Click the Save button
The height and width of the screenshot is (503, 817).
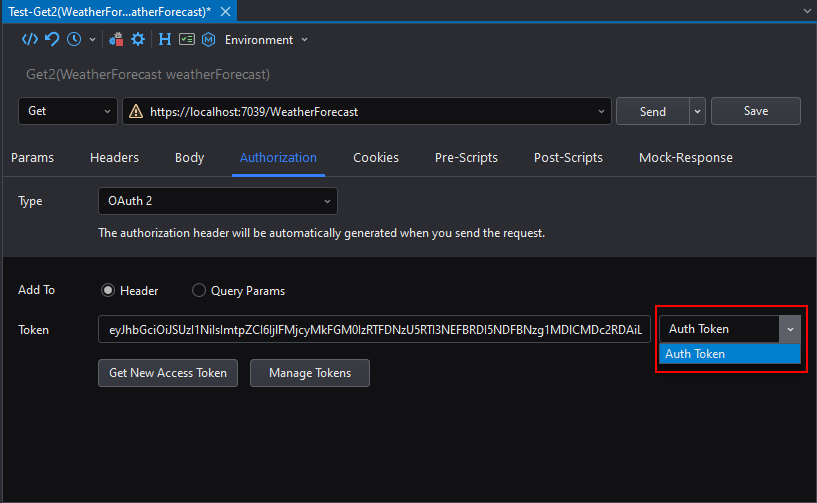(756, 111)
